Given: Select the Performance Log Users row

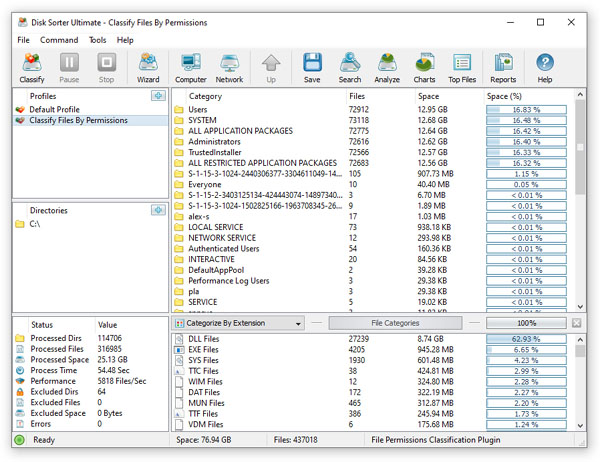Looking at the screenshot, I should point(373,281).
